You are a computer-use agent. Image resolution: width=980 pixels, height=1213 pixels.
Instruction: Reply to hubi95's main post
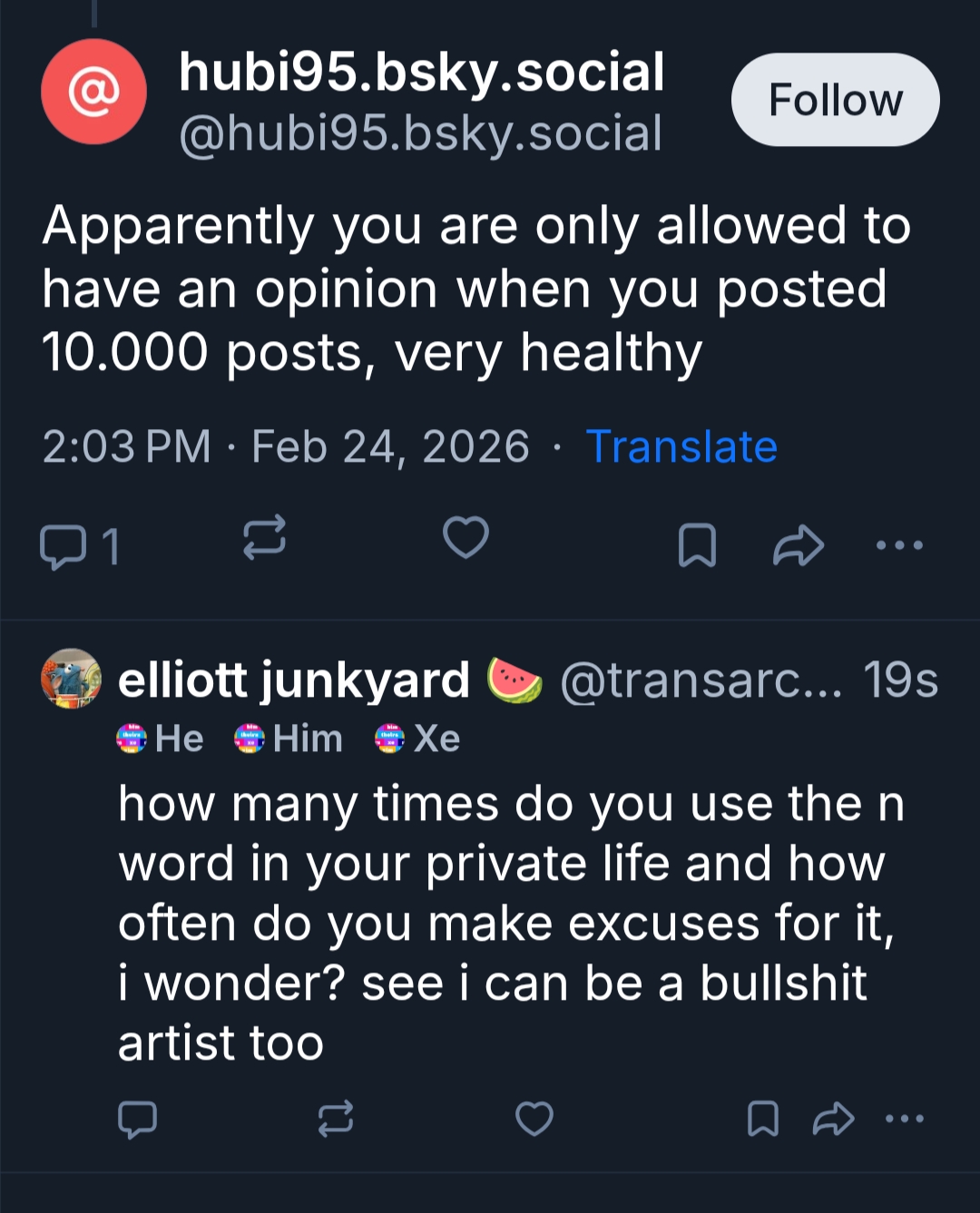[x=64, y=546]
